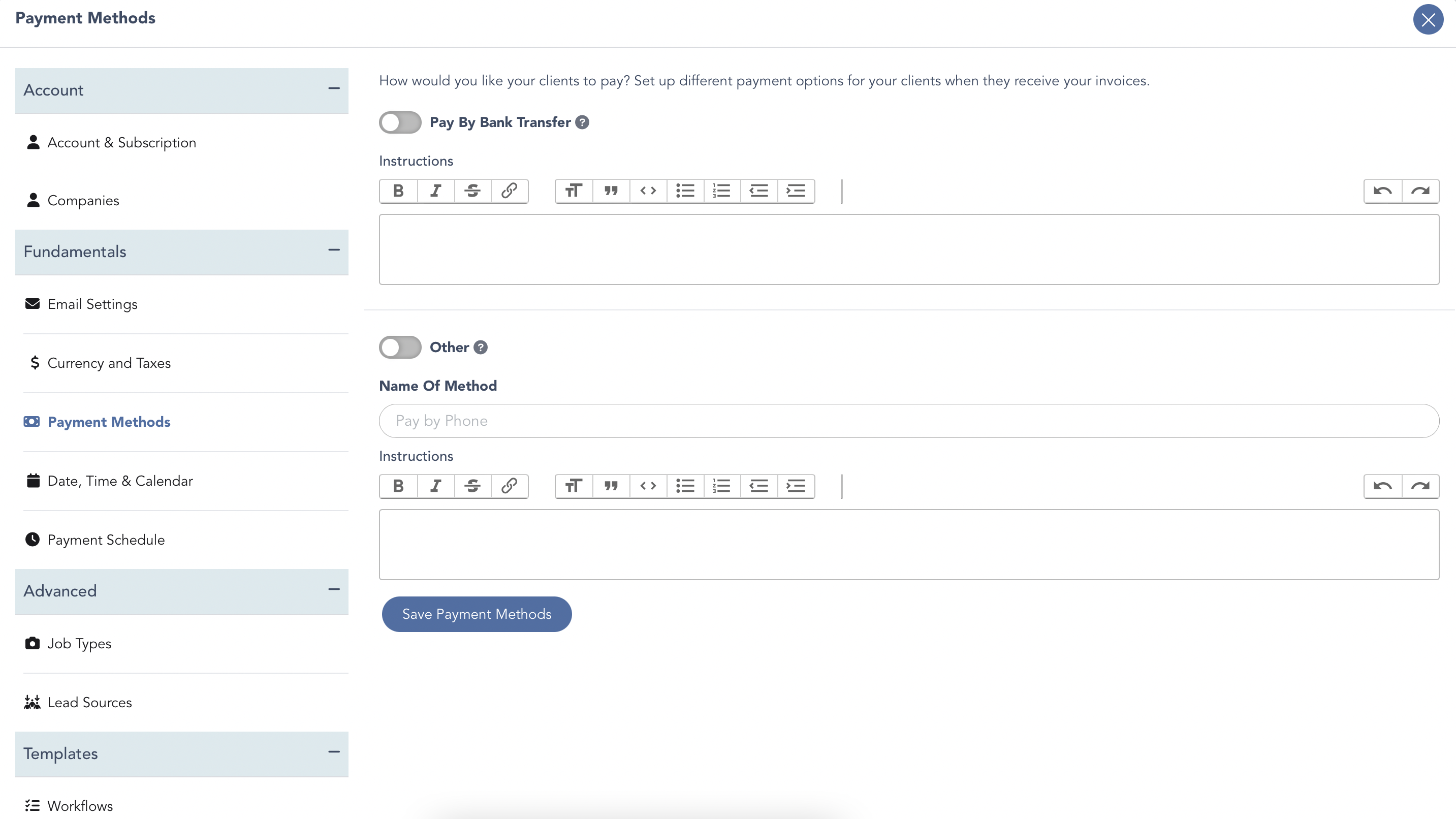Image resolution: width=1456 pixels, height=819 pixels.
Task: Open Job Types settings
Action: pos(69,644)
